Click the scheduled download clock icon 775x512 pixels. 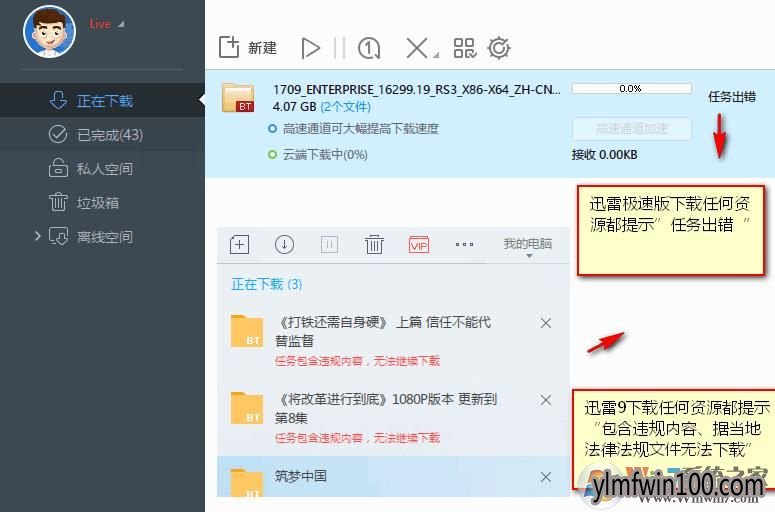click(x=369, y=48)
